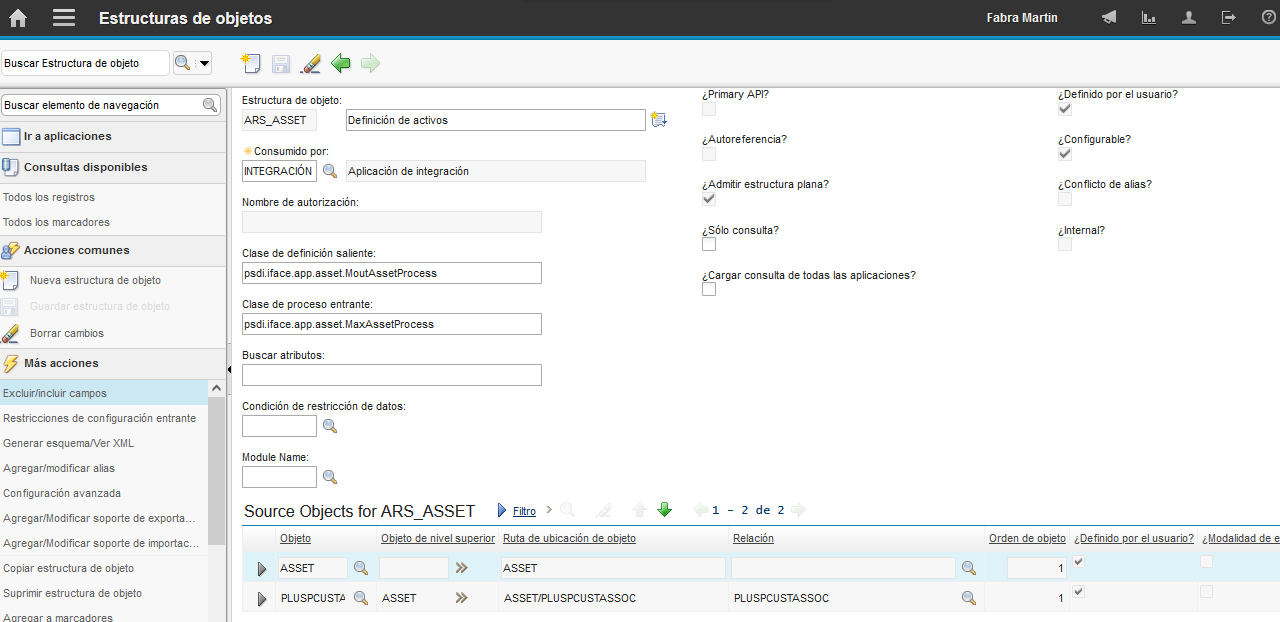Image resolution: width=1280 pixels, height=622 pixels.
Task: Click the search magnifier next to Buscar Estructura
Action: click(182, 63)
